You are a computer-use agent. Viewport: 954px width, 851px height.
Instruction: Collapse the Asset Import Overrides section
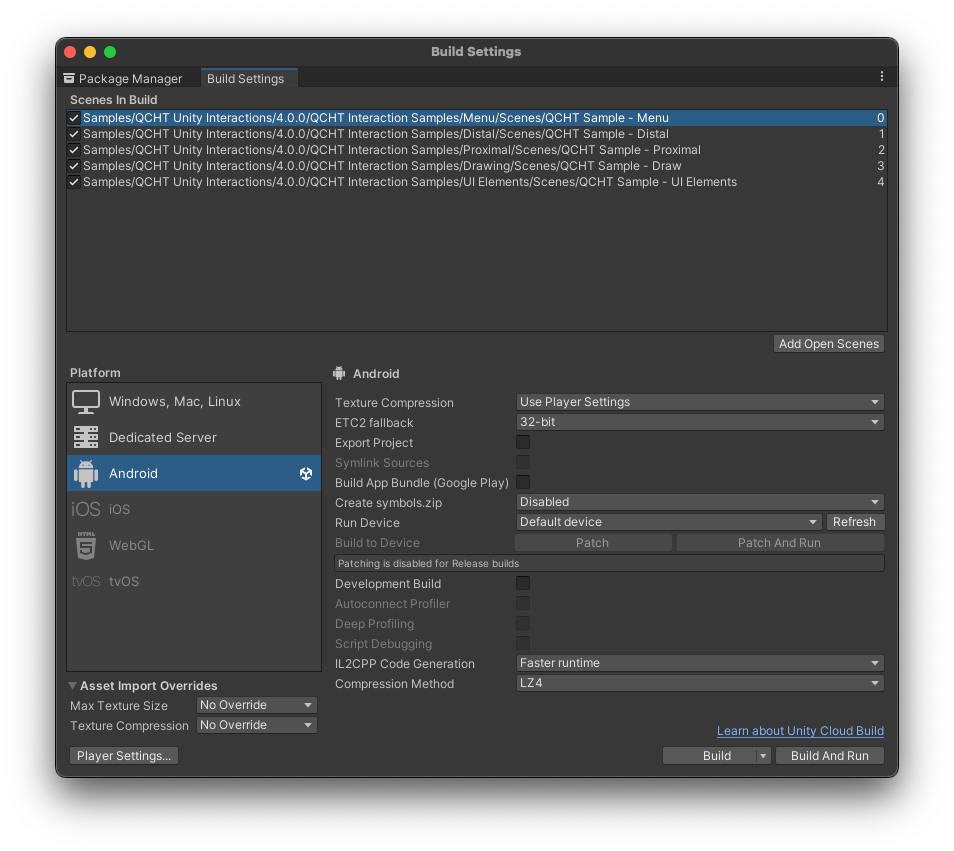72,686
